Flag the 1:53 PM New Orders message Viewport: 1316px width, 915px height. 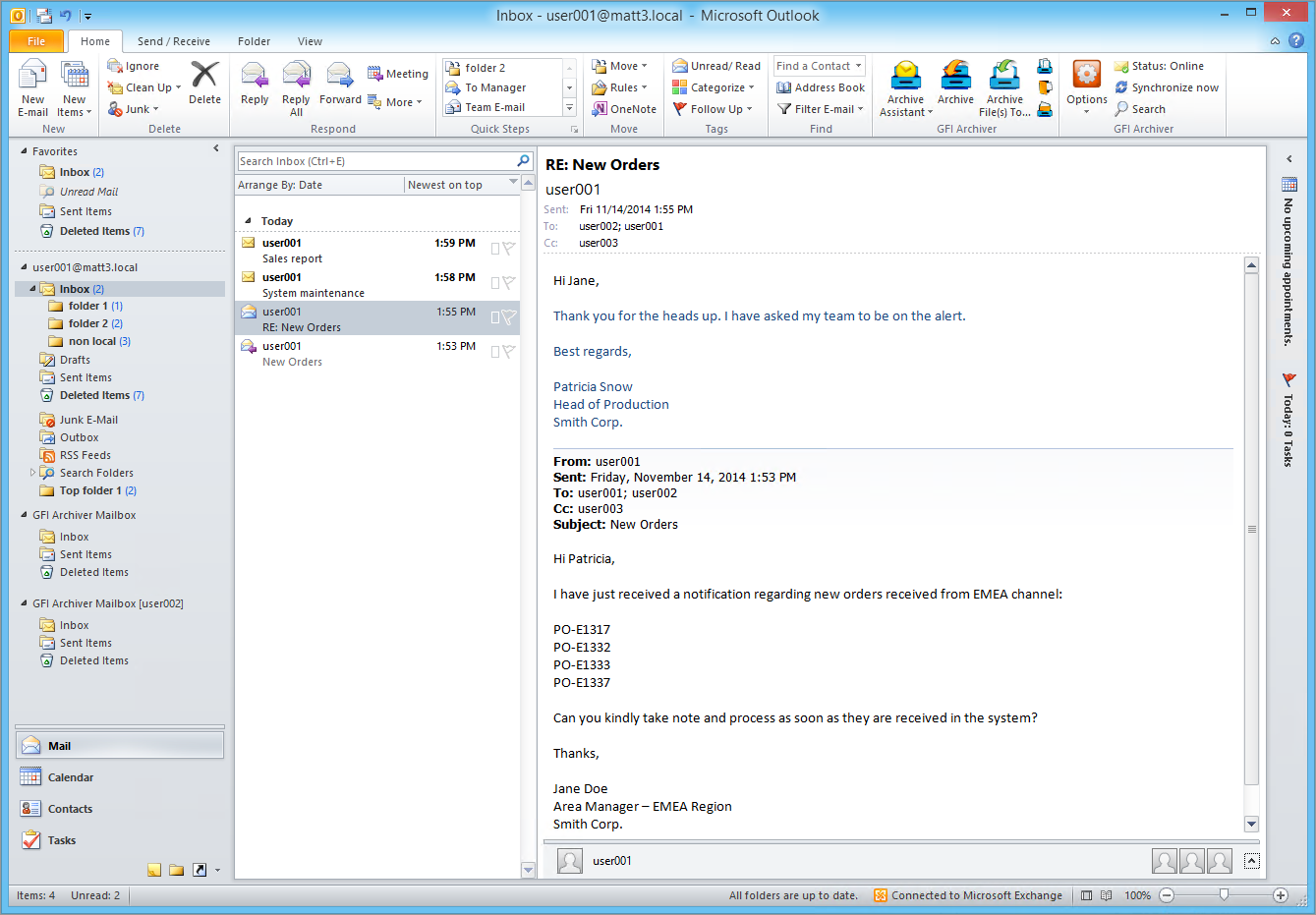(x=508, y=352)
